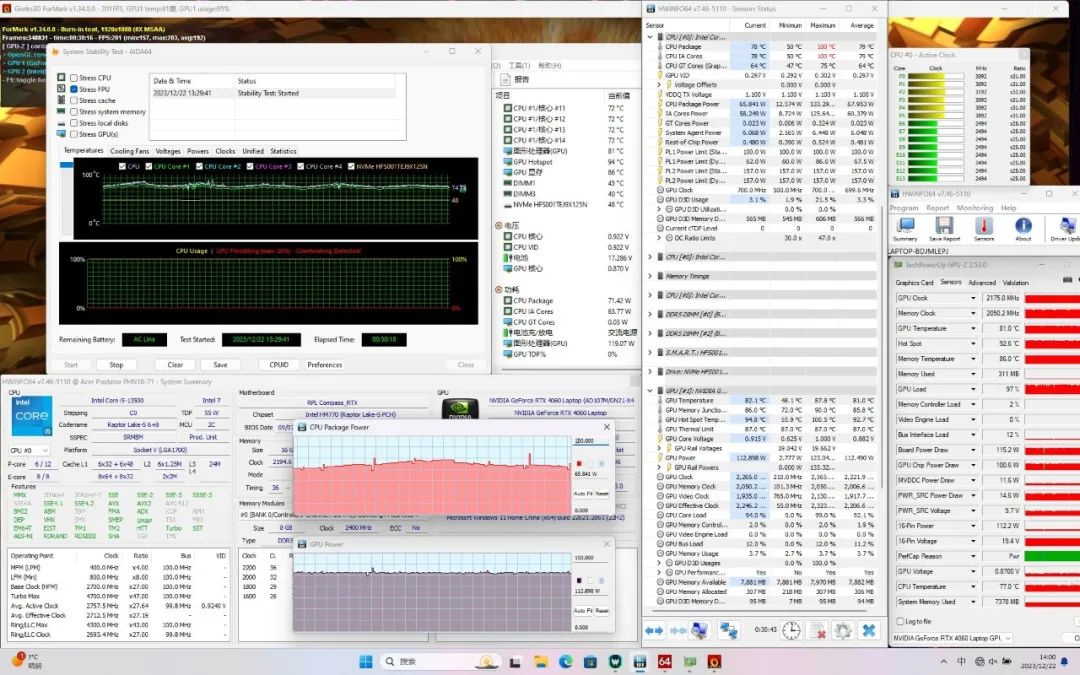Click the Clear button in stability test

(x=175, y=364)
